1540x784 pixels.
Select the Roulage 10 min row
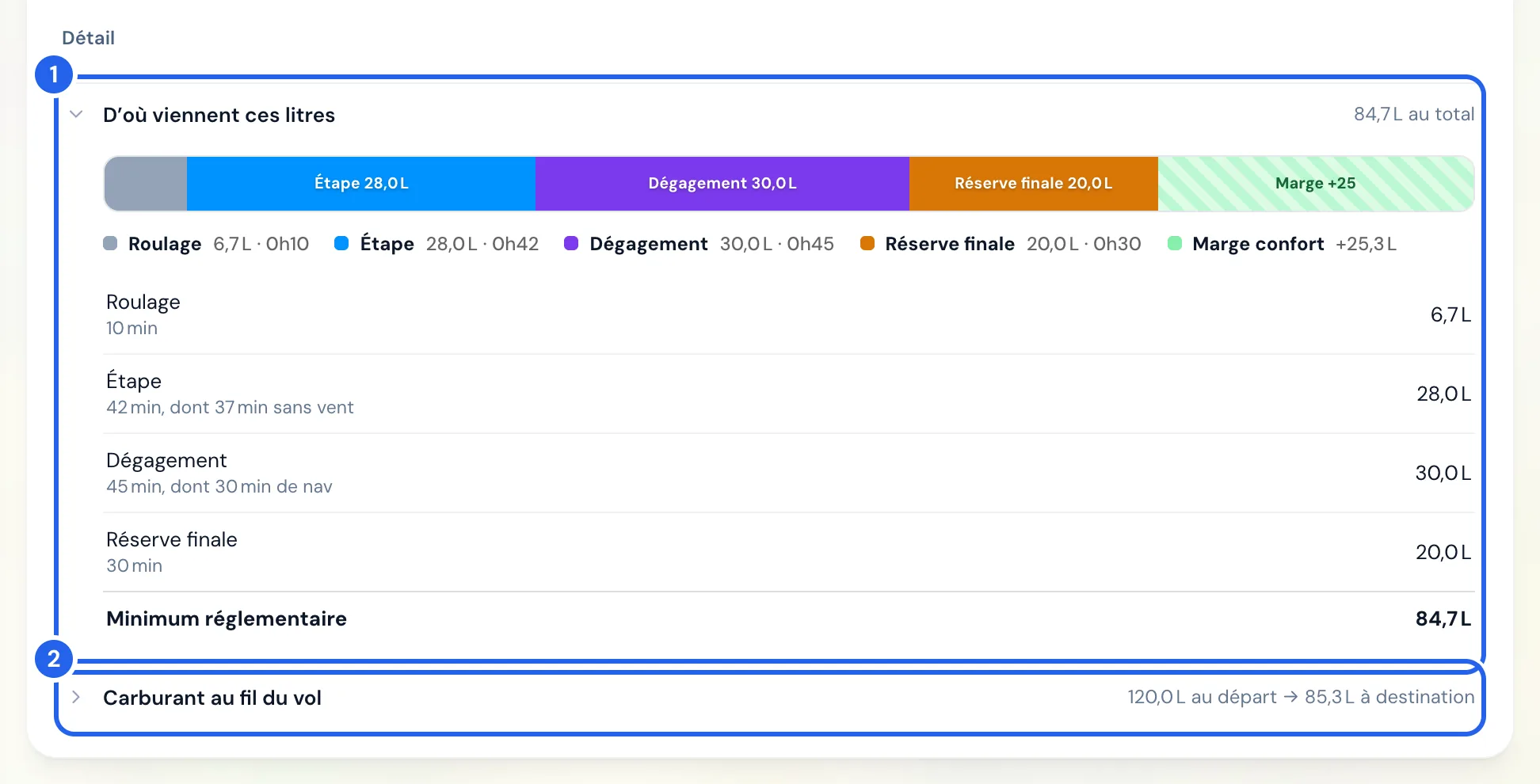[788, 314]
